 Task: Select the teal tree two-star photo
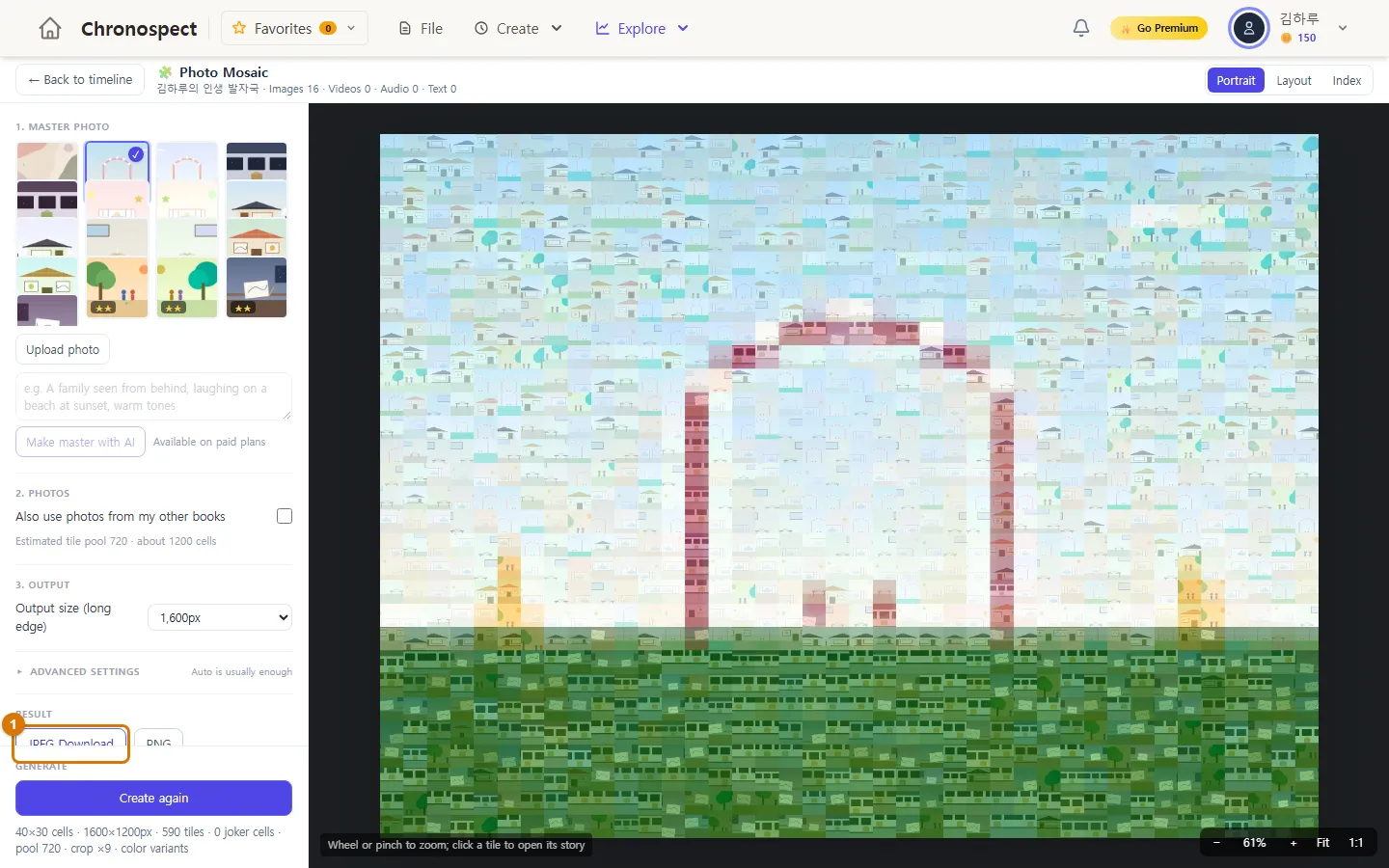pos(187,286)
